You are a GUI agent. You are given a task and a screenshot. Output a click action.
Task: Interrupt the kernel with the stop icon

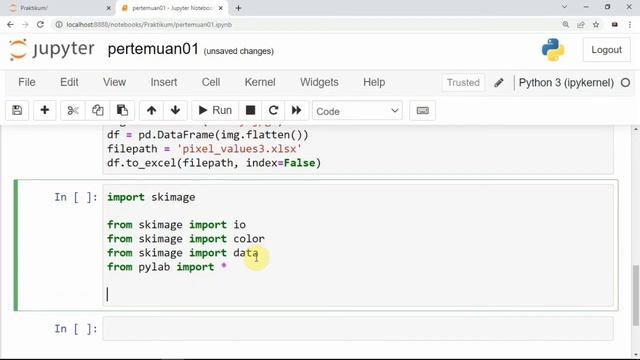250,111
